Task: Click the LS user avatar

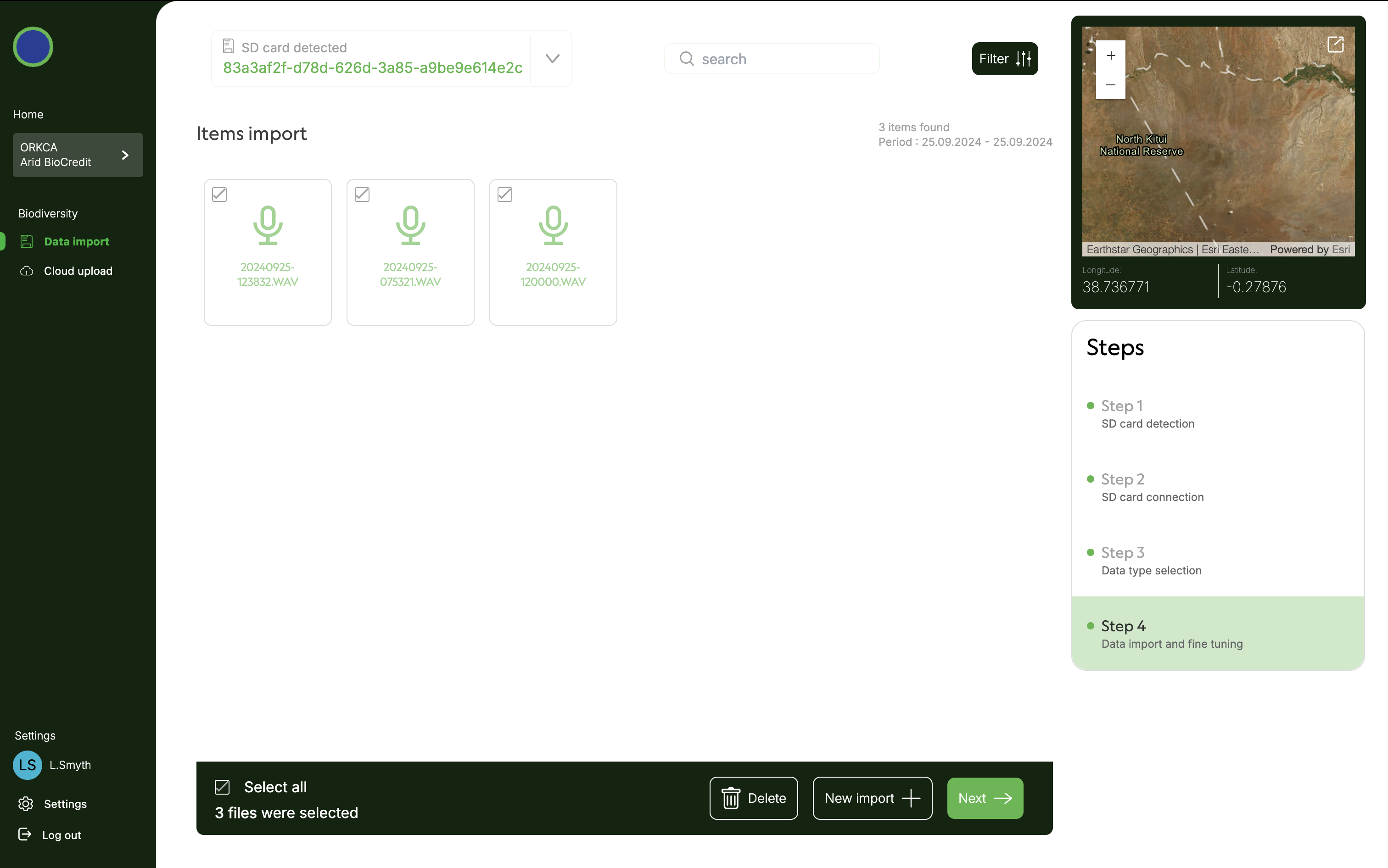Action: point(27,765)
